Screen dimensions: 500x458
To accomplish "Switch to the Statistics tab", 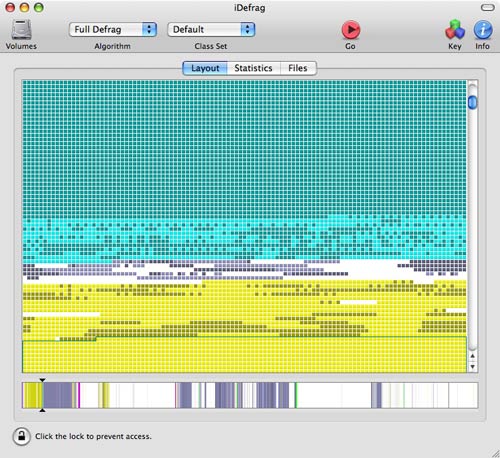I will pos(253,68).
